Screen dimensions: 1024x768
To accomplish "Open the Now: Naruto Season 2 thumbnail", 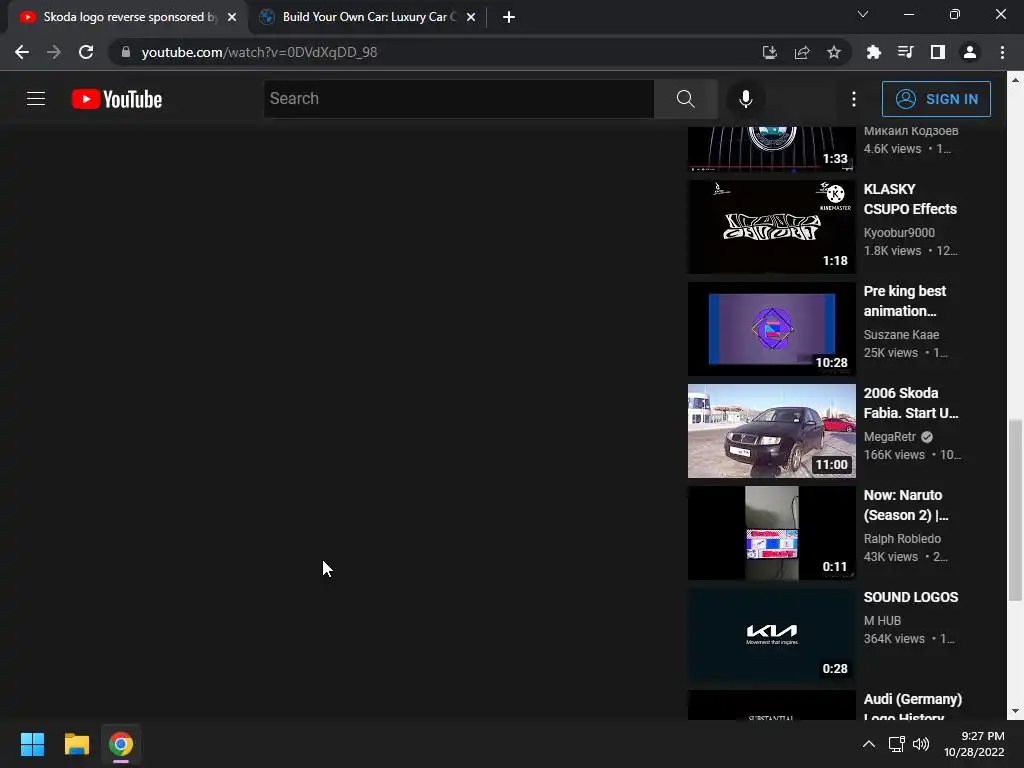I will pos(771,532).
